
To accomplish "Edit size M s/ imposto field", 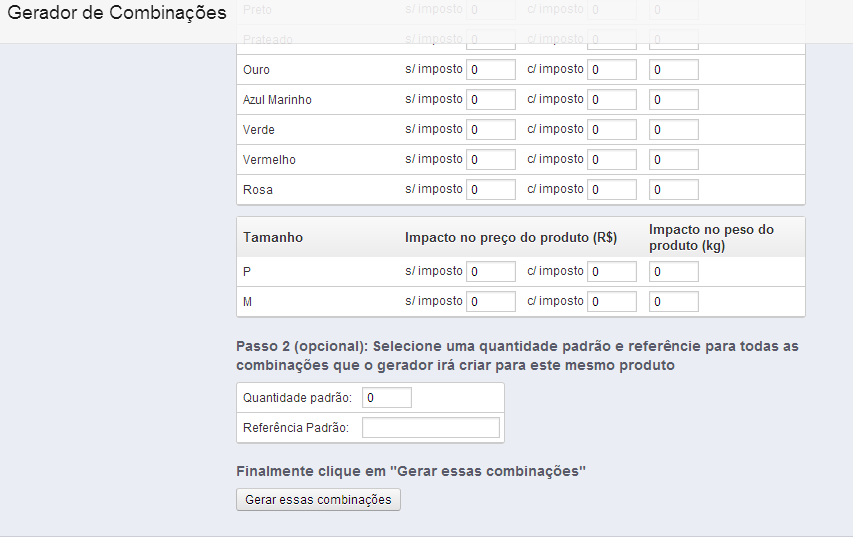I will coord(491,301).
